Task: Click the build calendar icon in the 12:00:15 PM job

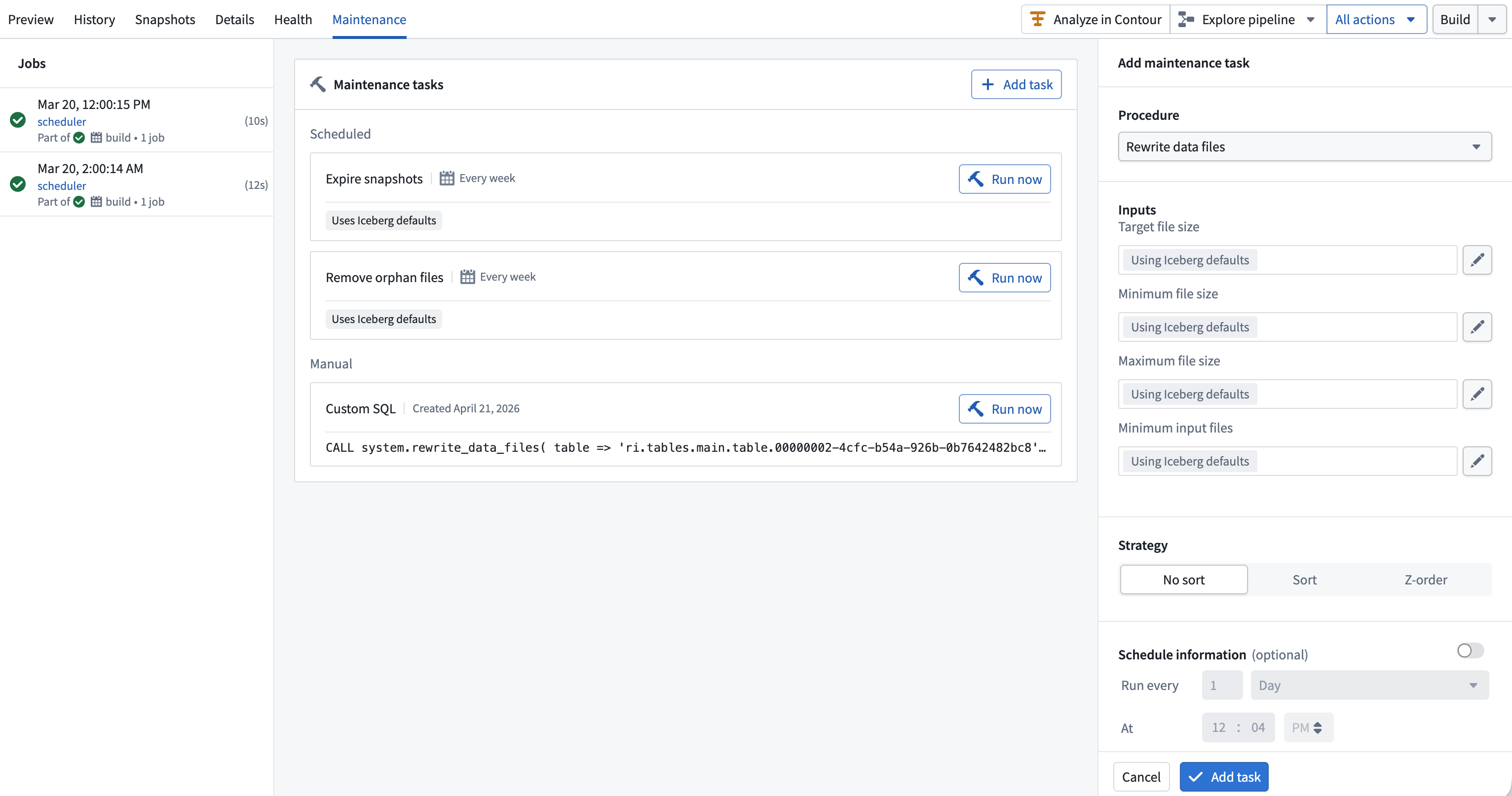Action: pos(96,138)
